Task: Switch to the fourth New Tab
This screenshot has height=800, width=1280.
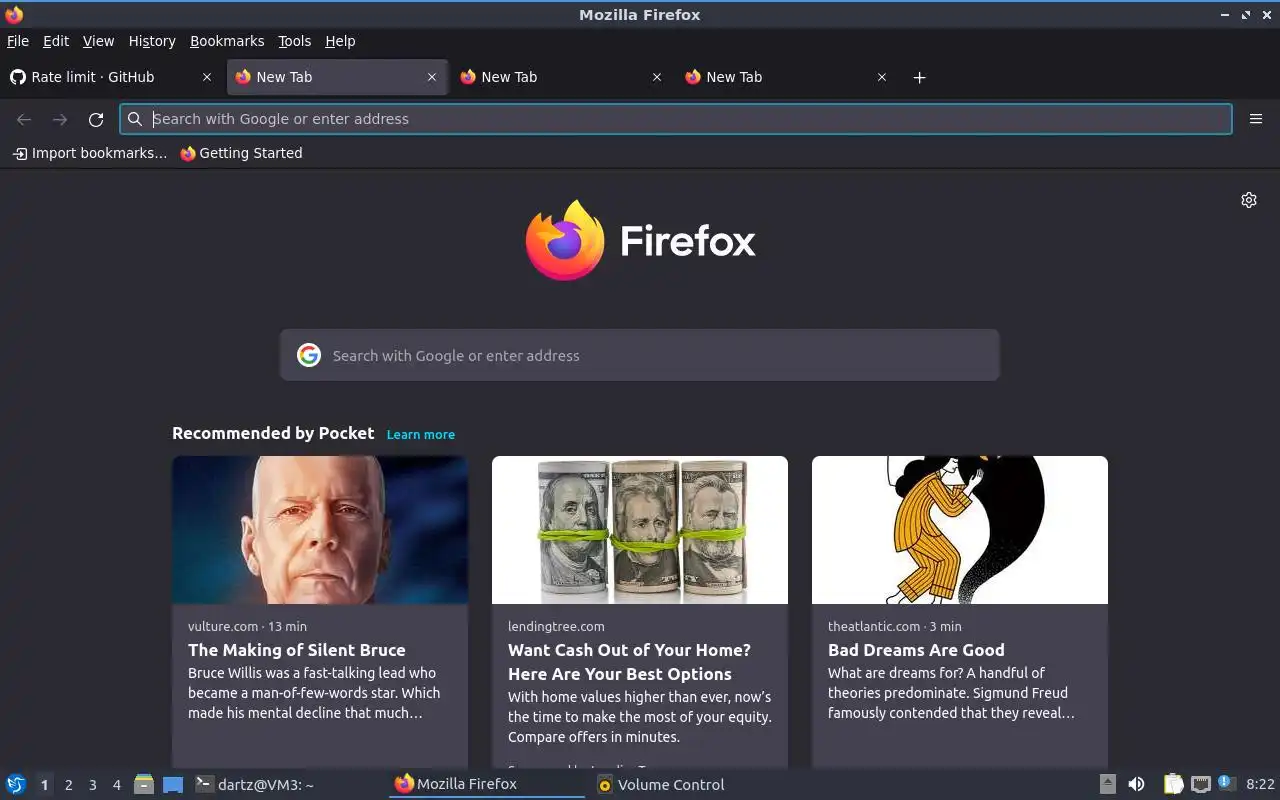Action: (x=787, y=77)
